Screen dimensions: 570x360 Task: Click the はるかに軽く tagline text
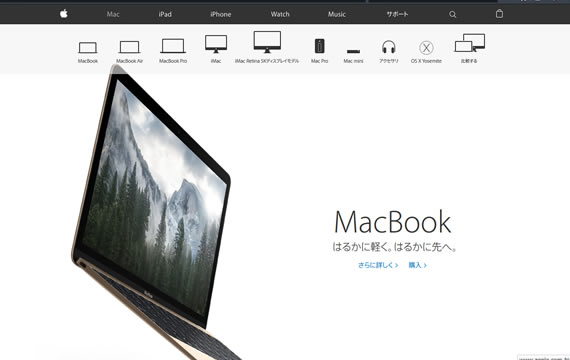tap(394, 247)
